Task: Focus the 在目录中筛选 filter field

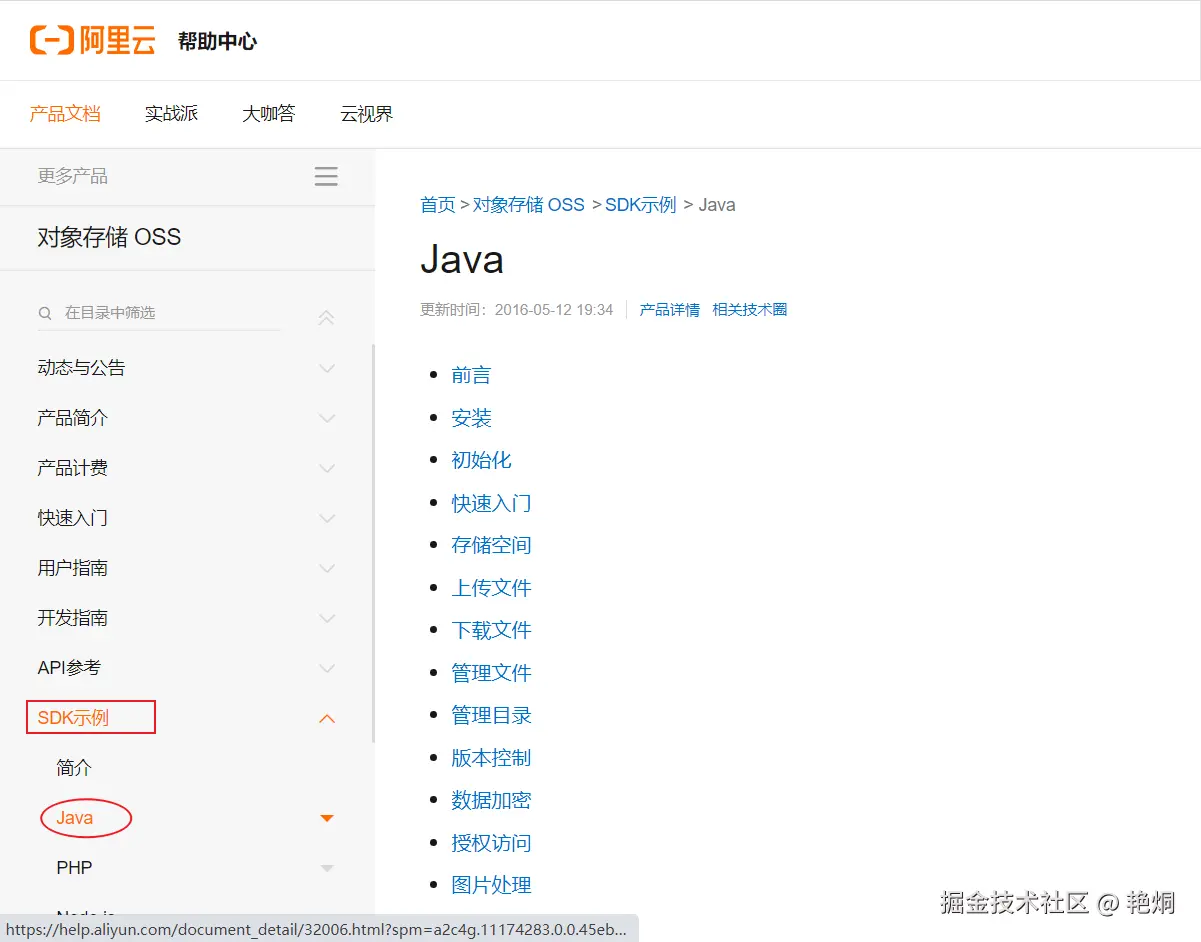Action: click(159, 313)
